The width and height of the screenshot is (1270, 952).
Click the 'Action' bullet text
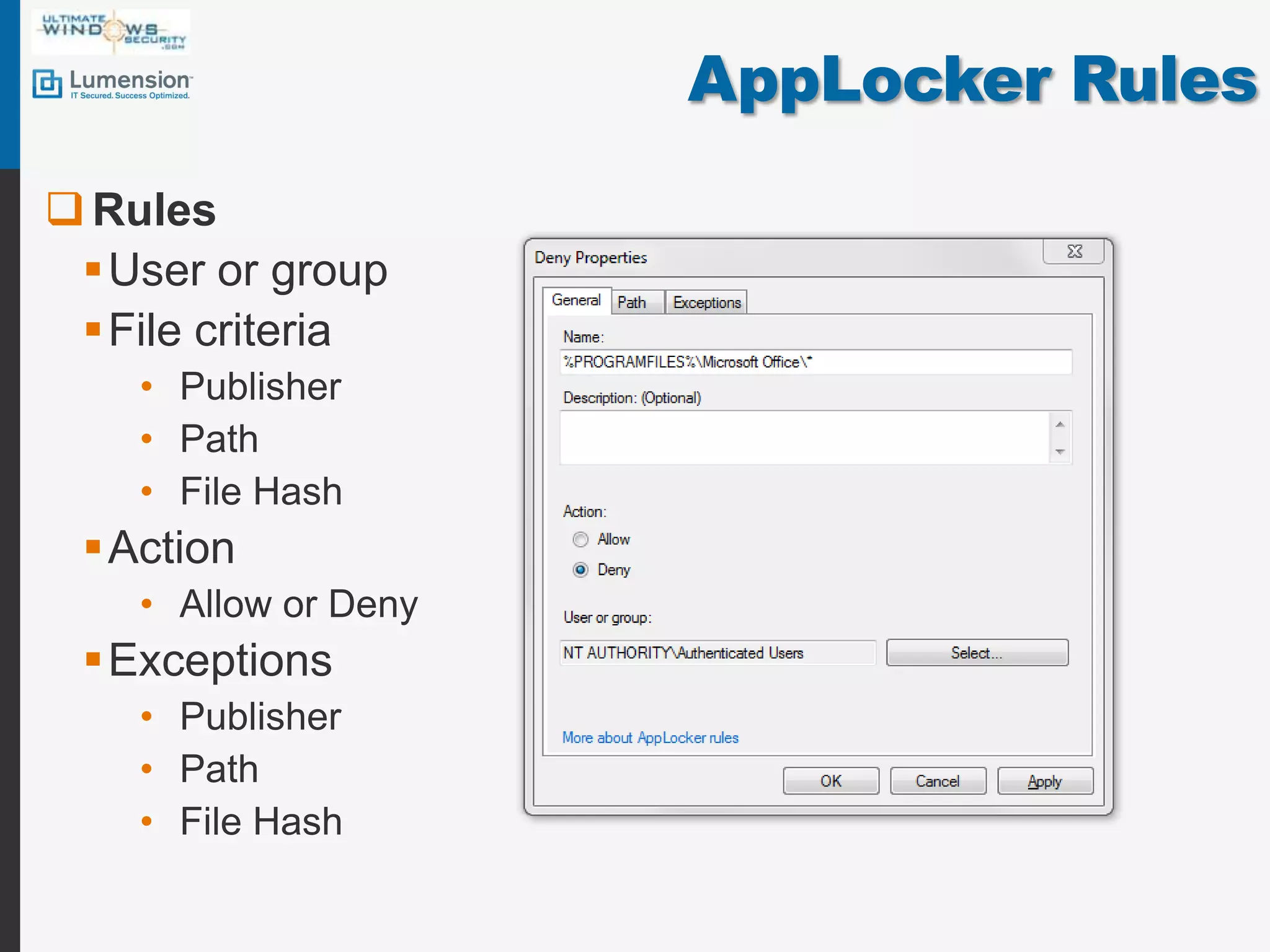click(171, 547)
